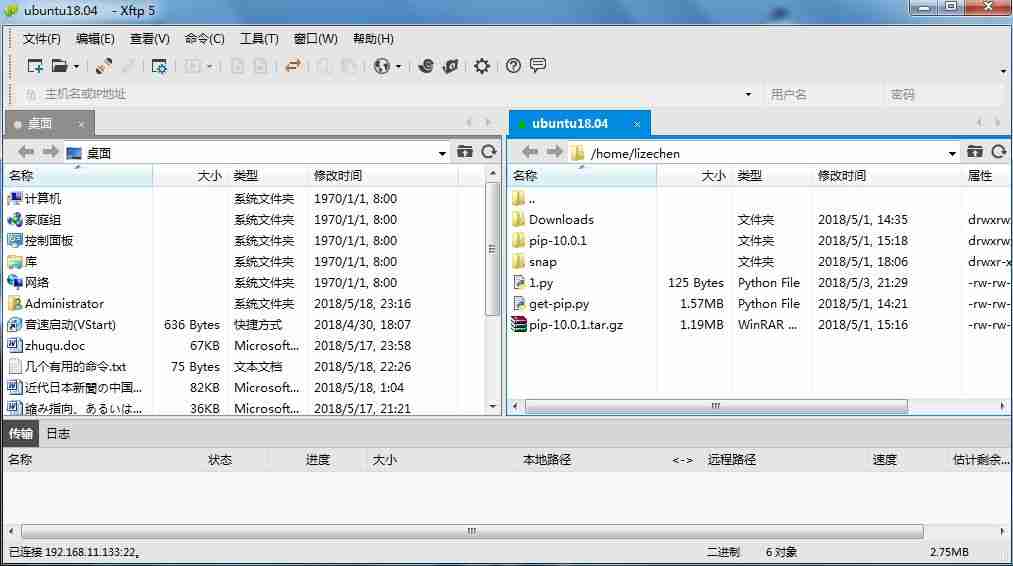Click the Open Session folder icon
Image resolution: width=1013 pixels, height=566 pixels.
[59, 66]
